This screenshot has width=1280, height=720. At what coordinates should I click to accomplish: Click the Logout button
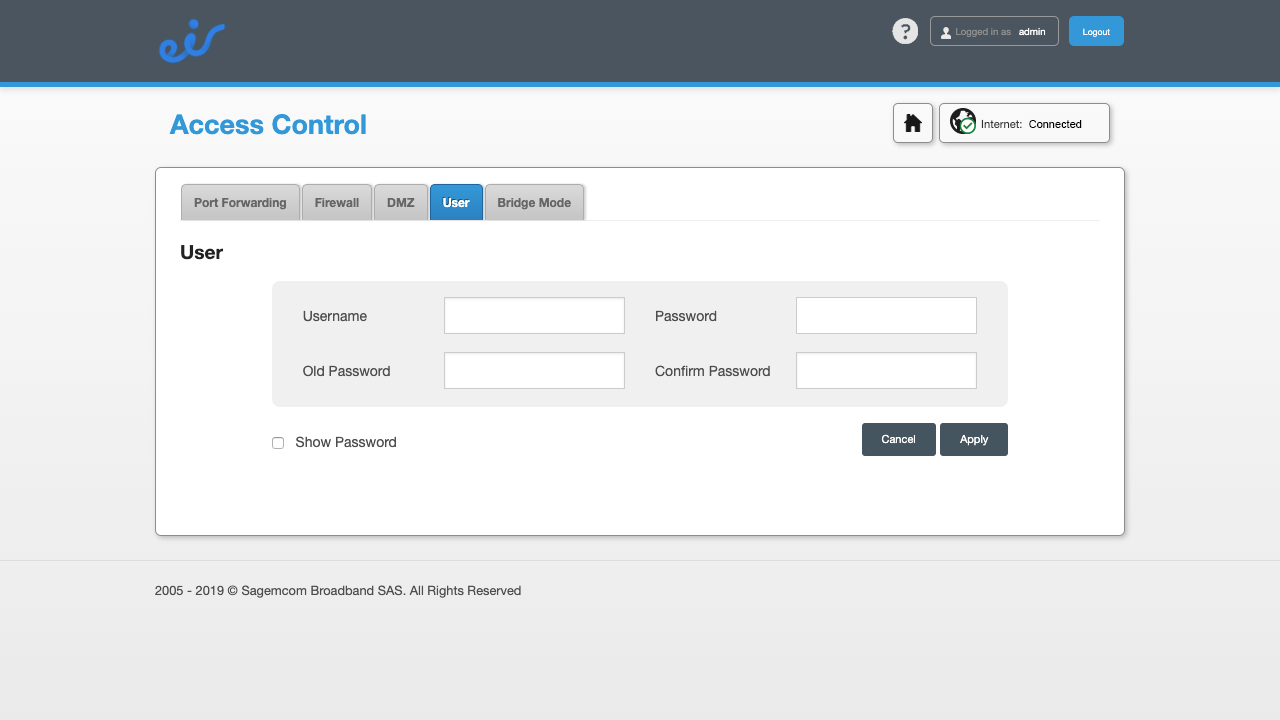(x=1095, y=31)
